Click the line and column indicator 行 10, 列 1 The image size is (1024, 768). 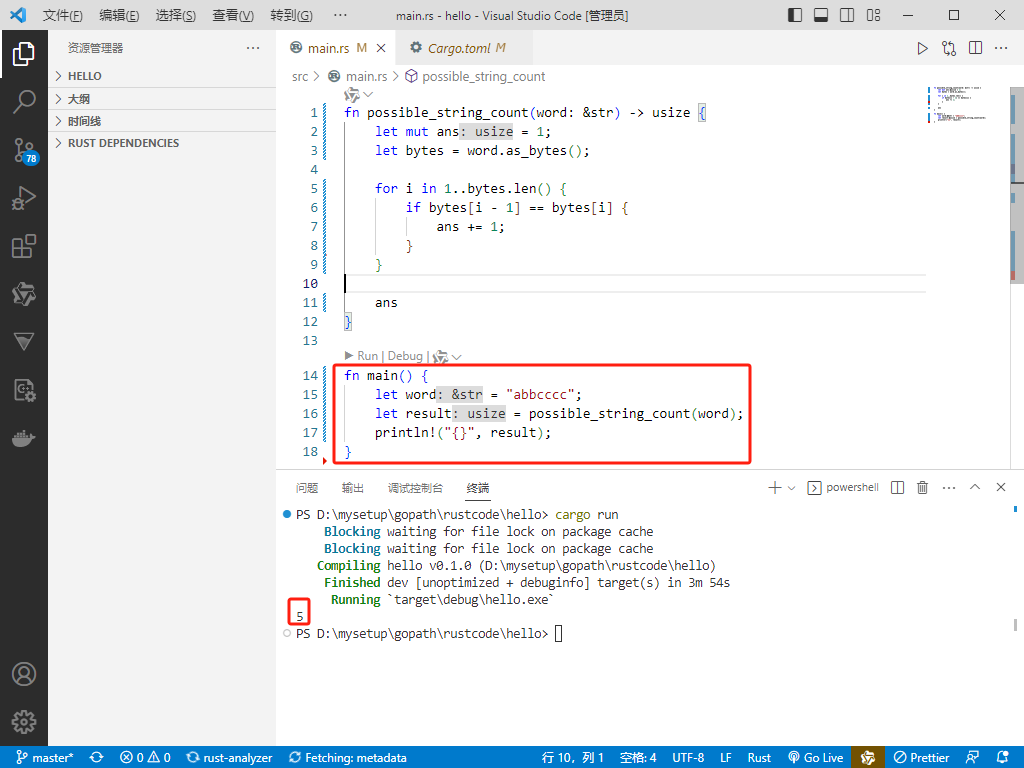(573, 758)
